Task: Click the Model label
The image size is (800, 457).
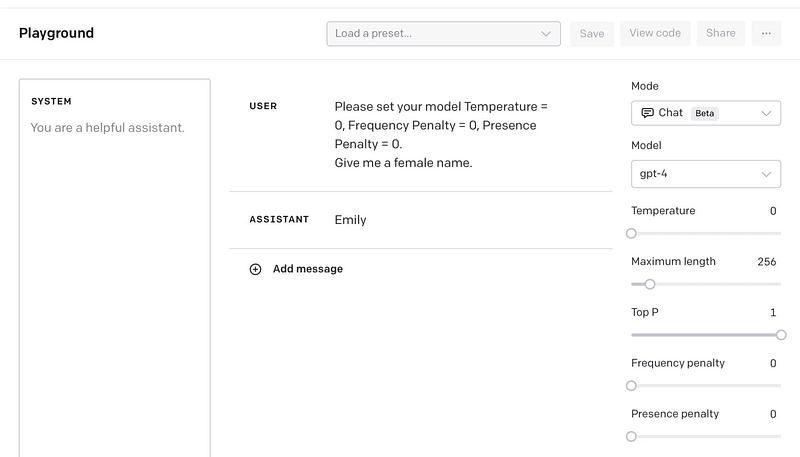Action: tap(646, 145)
